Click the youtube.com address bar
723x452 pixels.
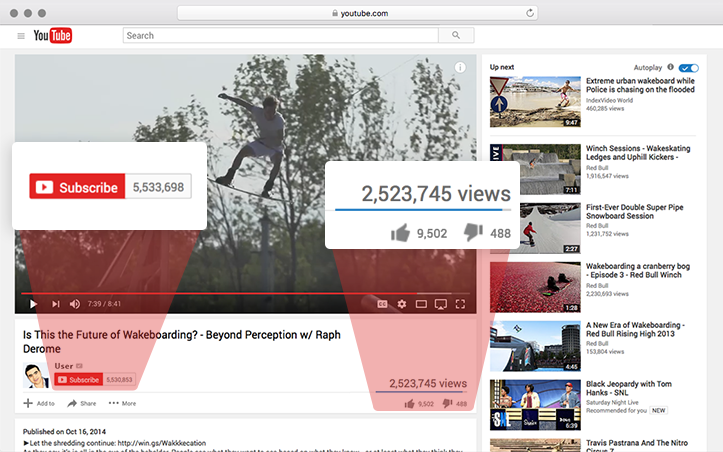point(357,13)
